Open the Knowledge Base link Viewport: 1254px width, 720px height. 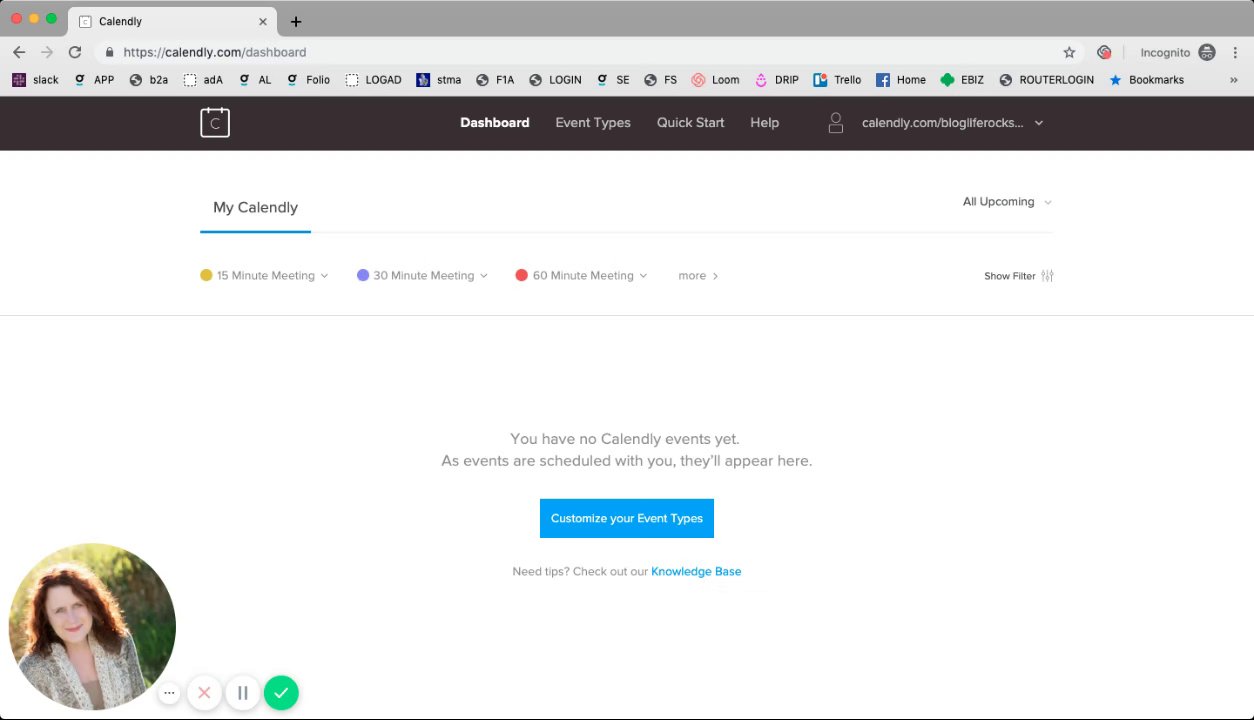(x=696, y=572)
